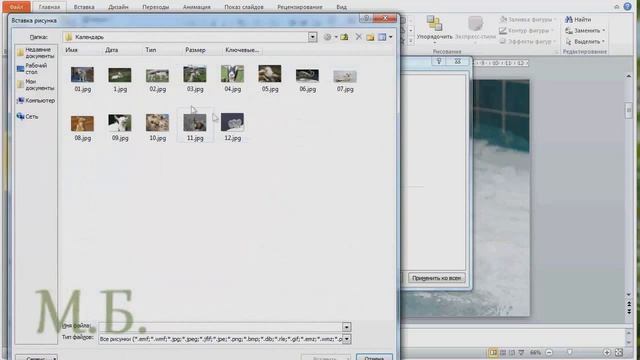Expand the Тип файлов dropdown arrow
Viewport: 640px width, 360px height.
pos(347,339)
